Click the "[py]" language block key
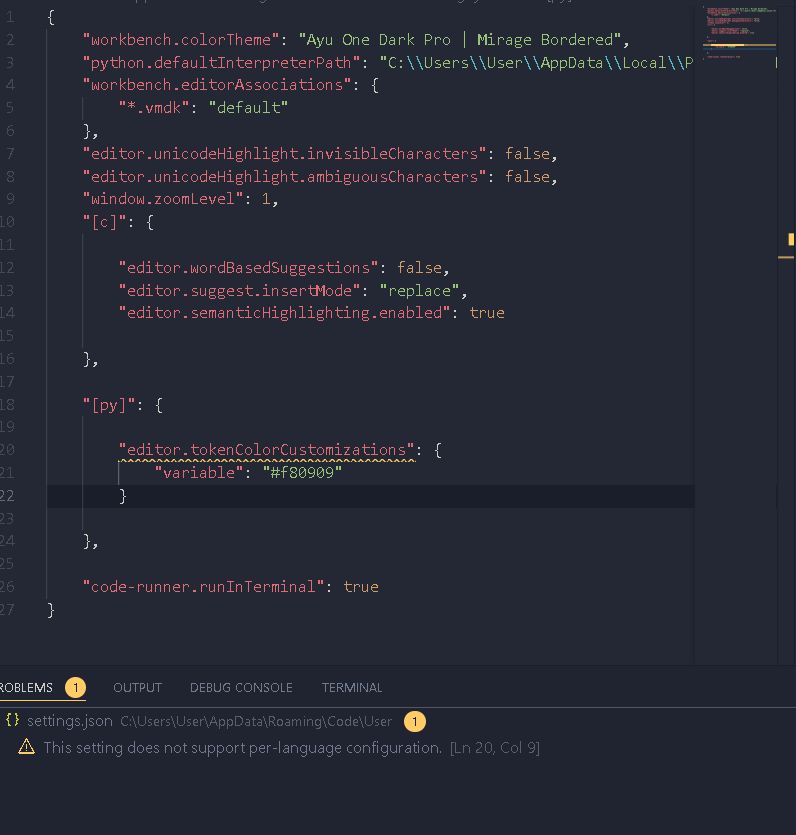This screenshot has width=796, height=835. pos(109,405)
